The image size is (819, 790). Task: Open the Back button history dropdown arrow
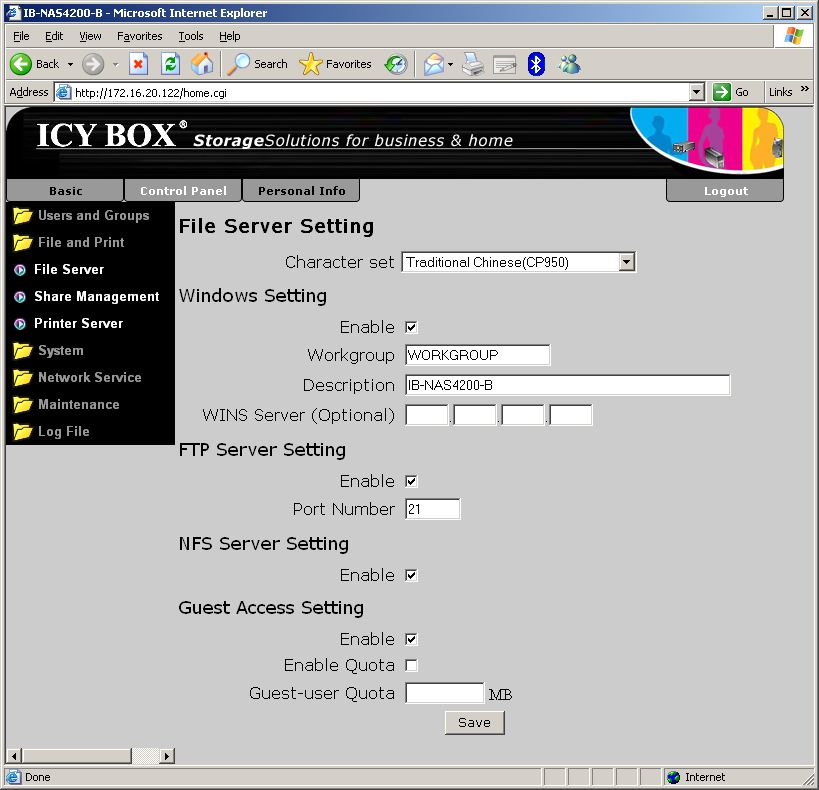[70, 64]
